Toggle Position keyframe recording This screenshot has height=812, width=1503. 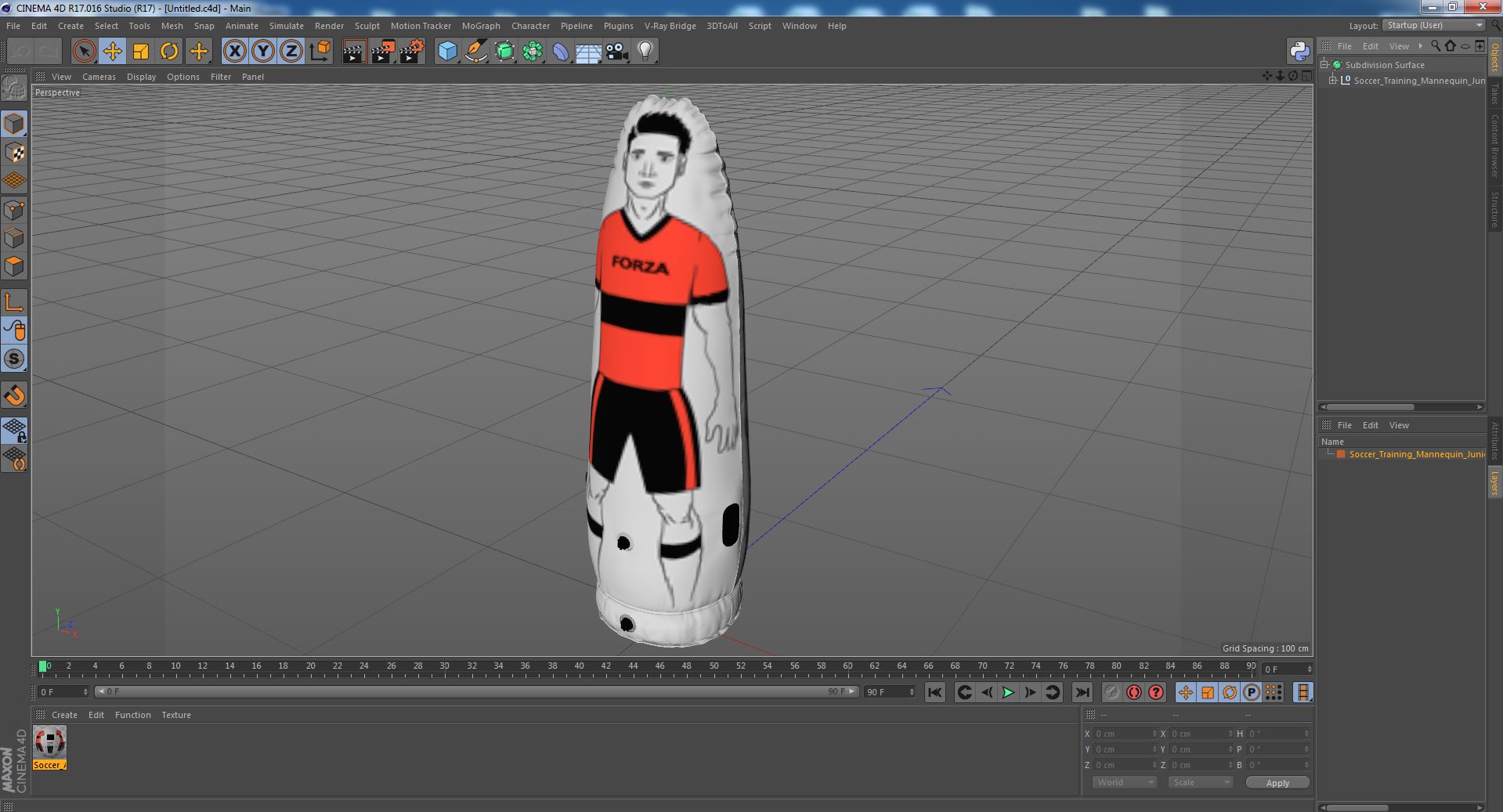[x=1186, y=692]
